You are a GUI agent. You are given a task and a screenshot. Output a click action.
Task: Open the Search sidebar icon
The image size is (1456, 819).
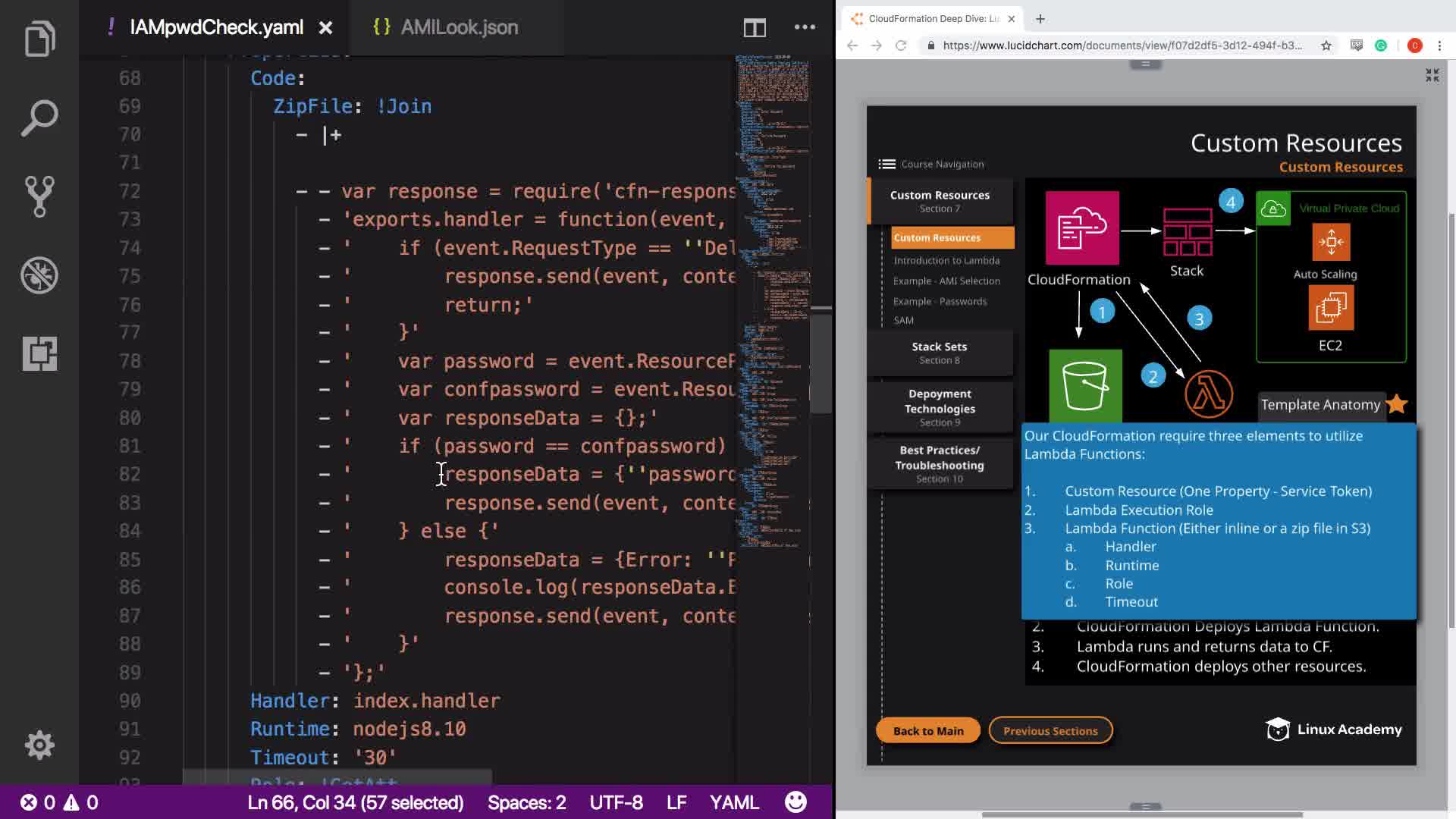coord(39,118)
